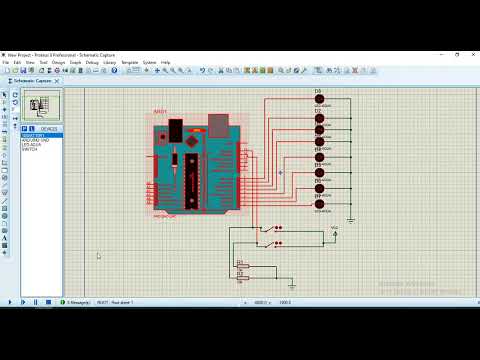Click the Undo arrow in toolbar

click(x=202, y=70)
